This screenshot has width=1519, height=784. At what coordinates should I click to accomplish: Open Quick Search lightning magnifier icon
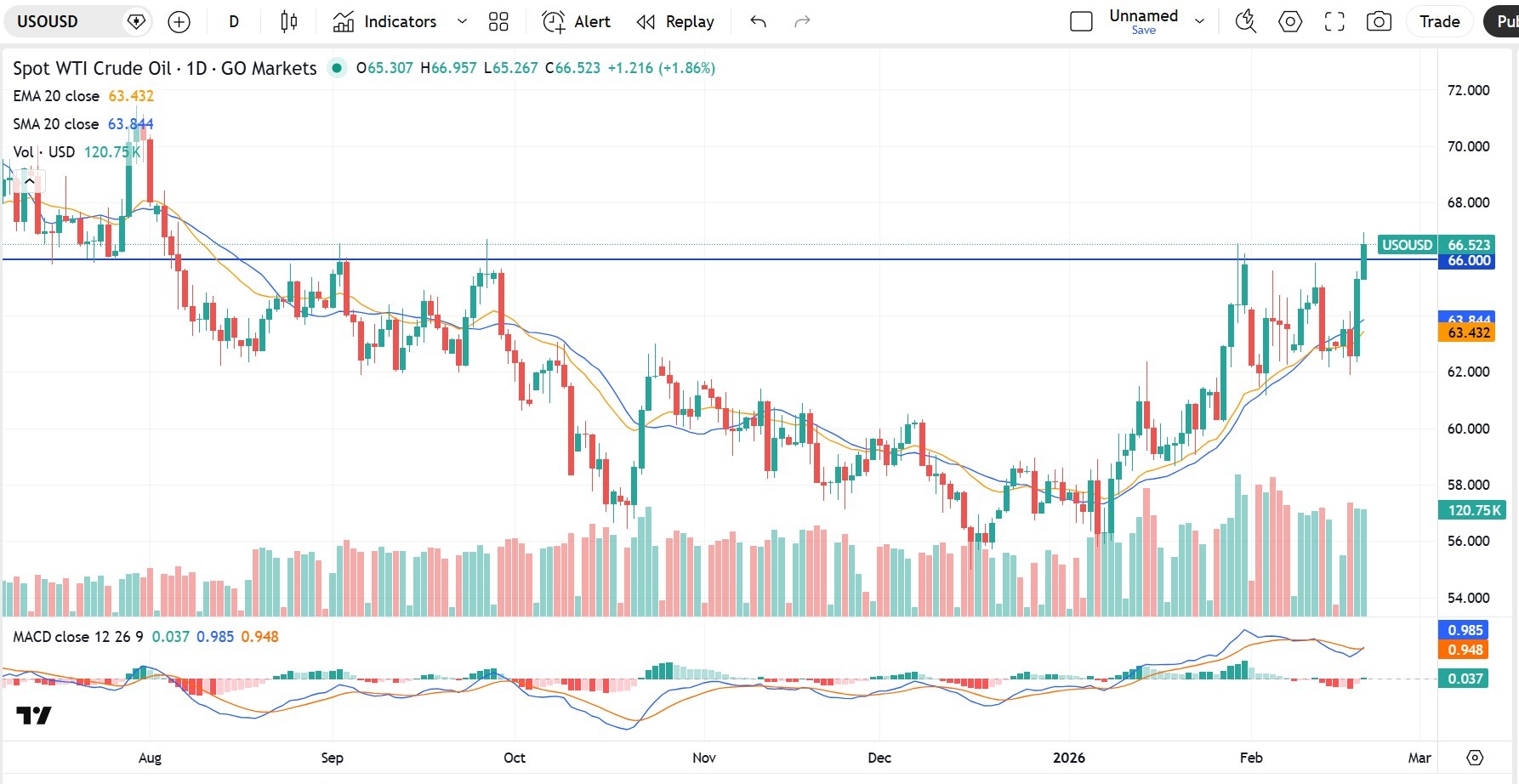(1246, 22)
